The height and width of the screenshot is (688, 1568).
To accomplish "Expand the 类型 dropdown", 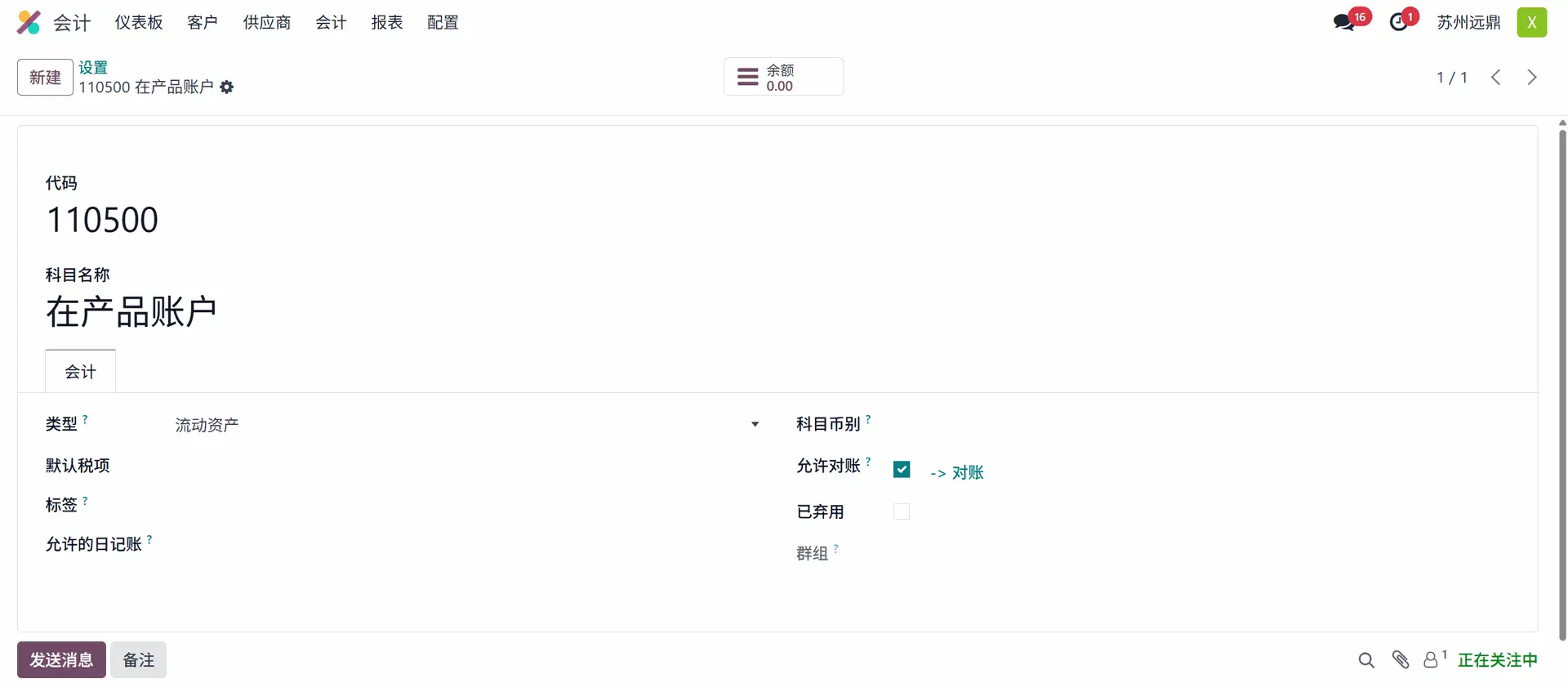I will pyautogui.click(x=755, y=425).
